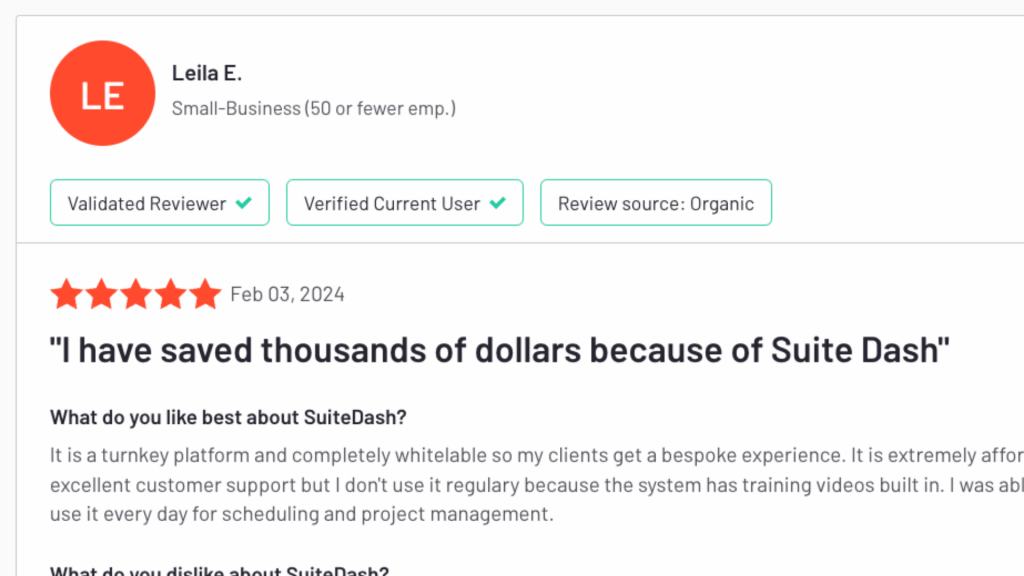
Task: Open the LE reviewer avatar
Action: [102, 94]
